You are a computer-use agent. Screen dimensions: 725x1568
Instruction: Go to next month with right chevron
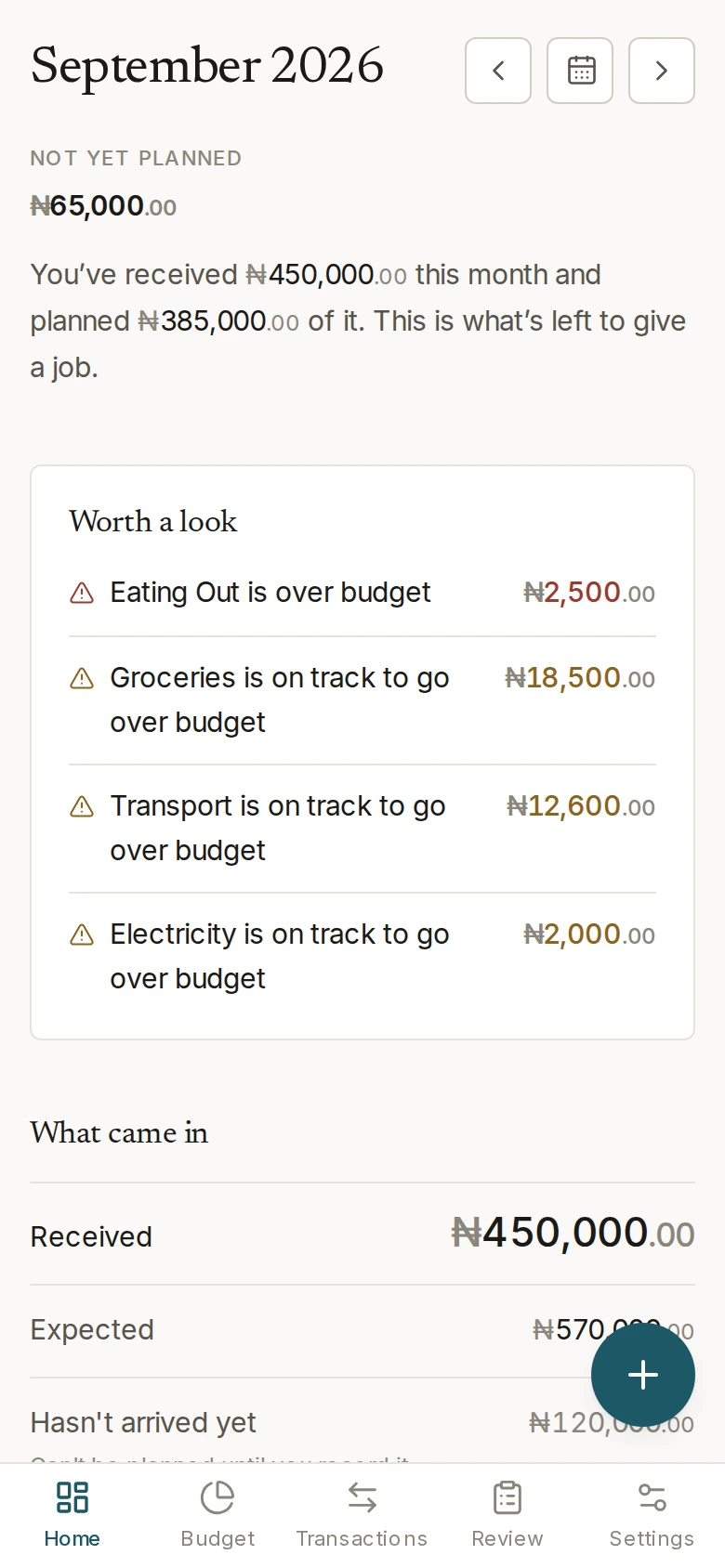coord(662,71)
